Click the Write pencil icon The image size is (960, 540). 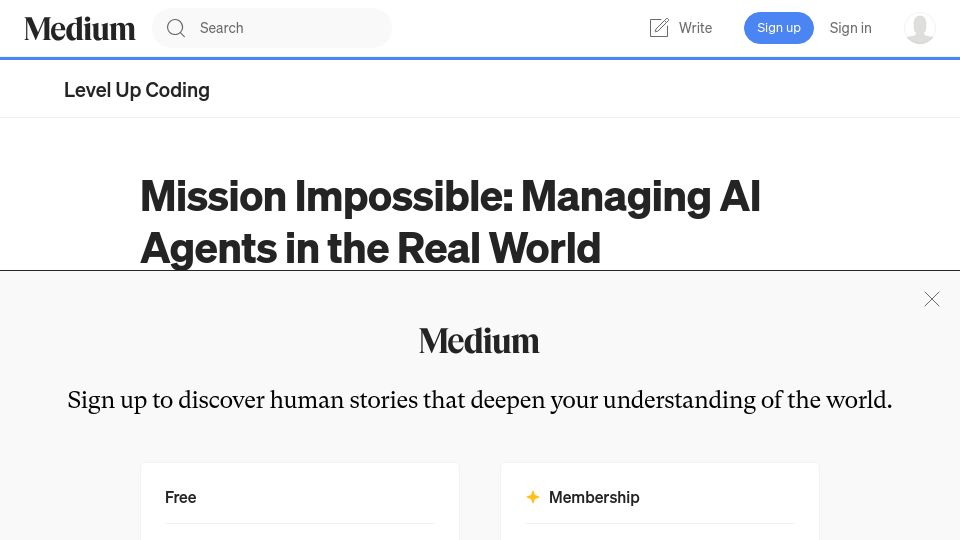coord(659,28)
